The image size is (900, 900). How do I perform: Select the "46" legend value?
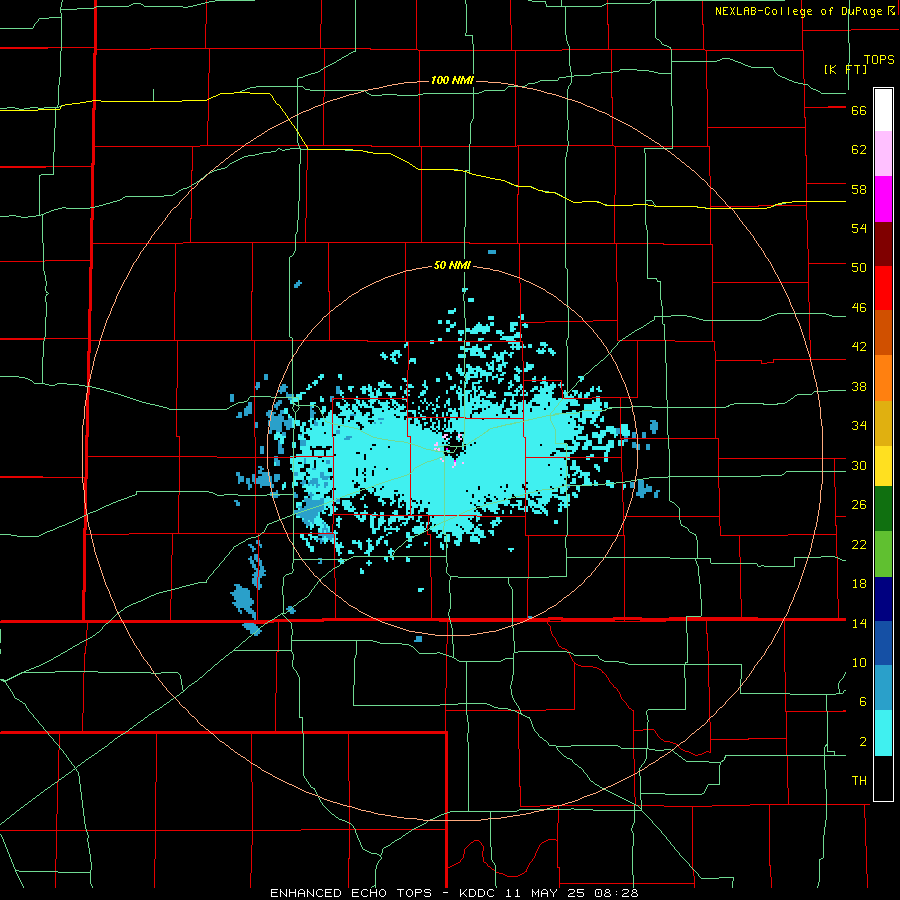[859, 308]
